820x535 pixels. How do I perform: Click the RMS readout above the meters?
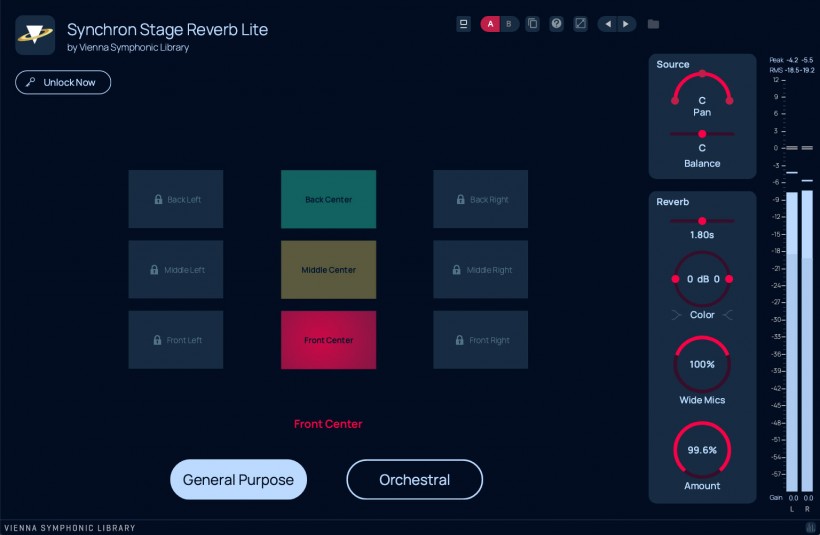click(x=791, y=70)
